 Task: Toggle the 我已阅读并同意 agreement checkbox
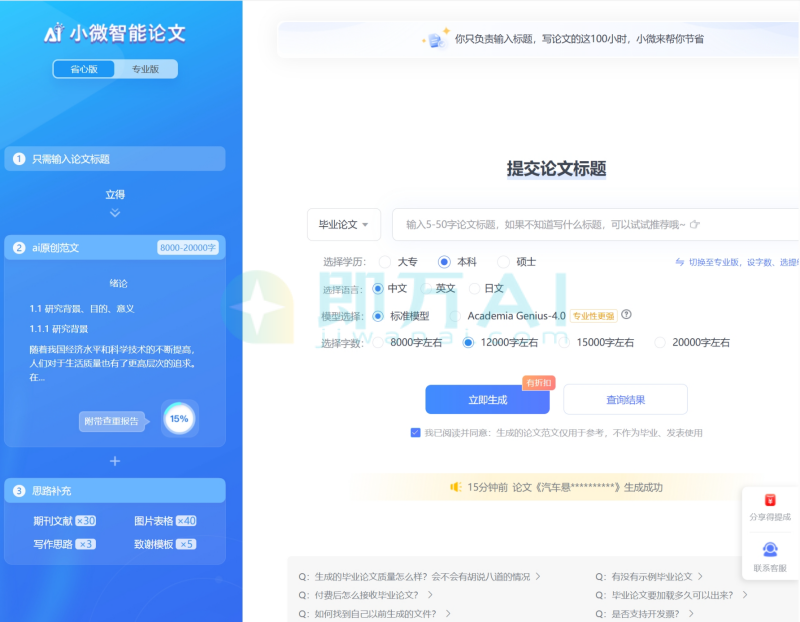click(414, 432)
